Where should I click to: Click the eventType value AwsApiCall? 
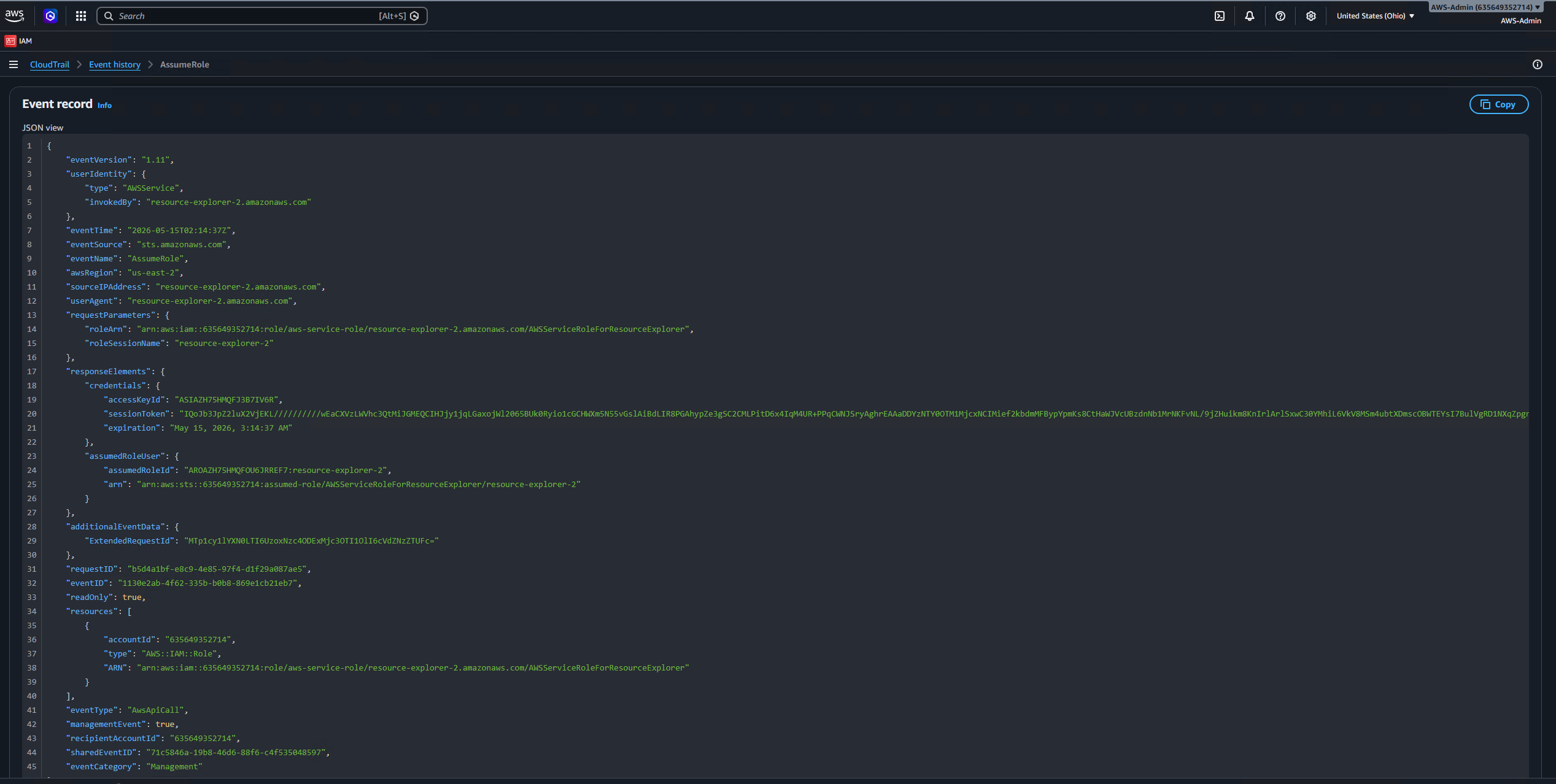point(156,710)
